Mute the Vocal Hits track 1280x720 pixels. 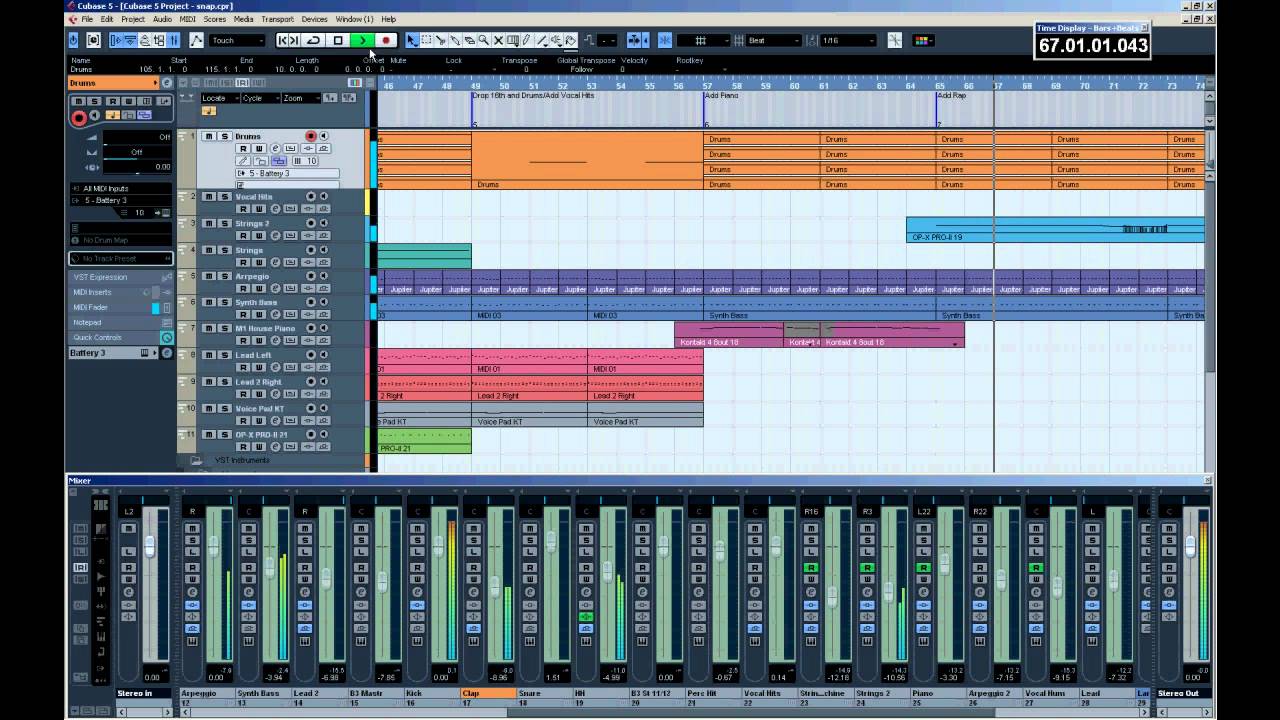pyautogui.click(x=208, y=197)
